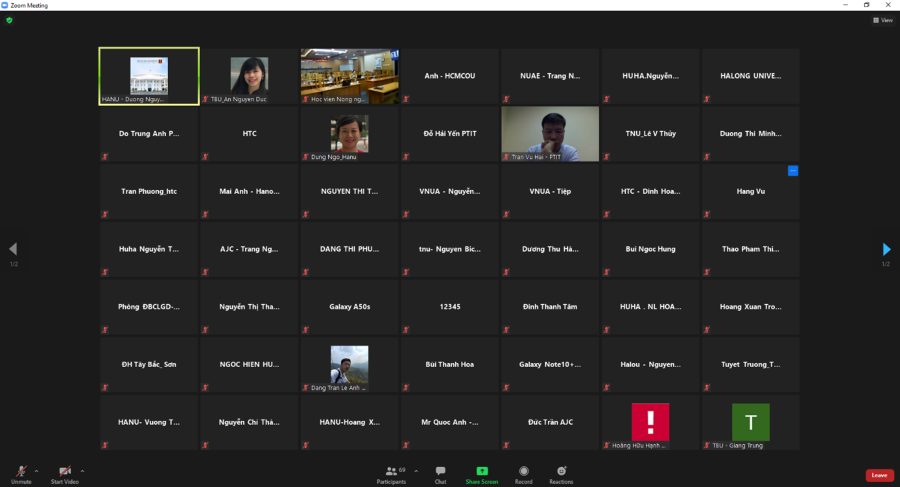
Task: Click the green Share Screen button
Action: click(482, 474)
